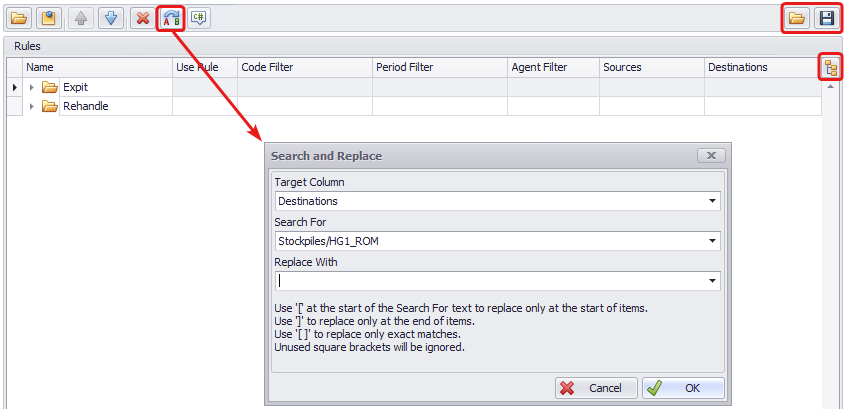Open the Search and Replace tool

coord(171,18)
